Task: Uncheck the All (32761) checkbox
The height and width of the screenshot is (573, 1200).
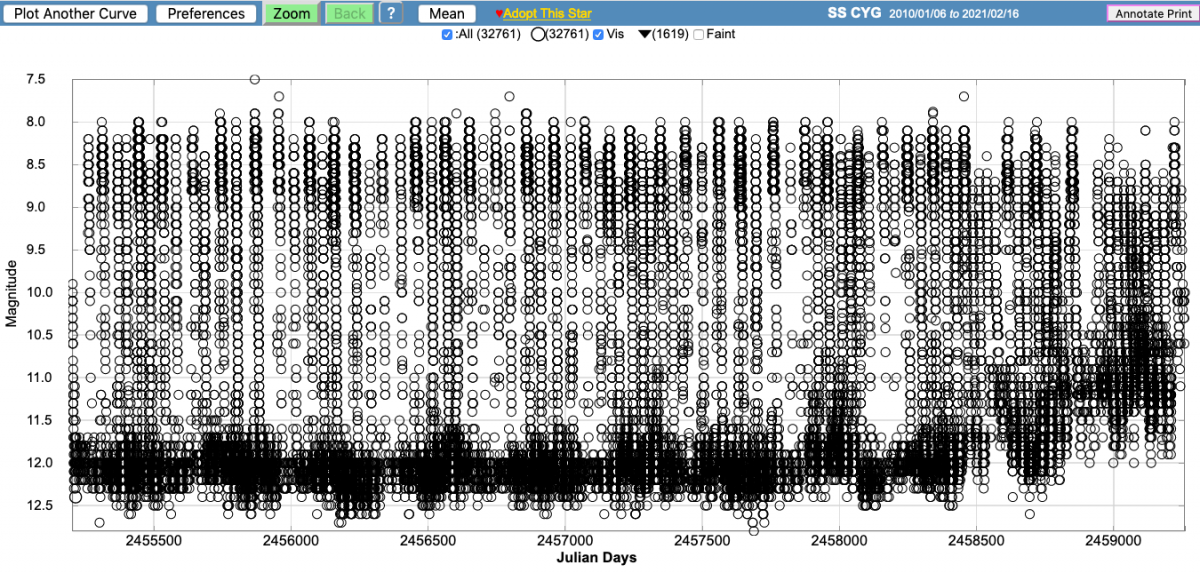Action: (447, 35)
